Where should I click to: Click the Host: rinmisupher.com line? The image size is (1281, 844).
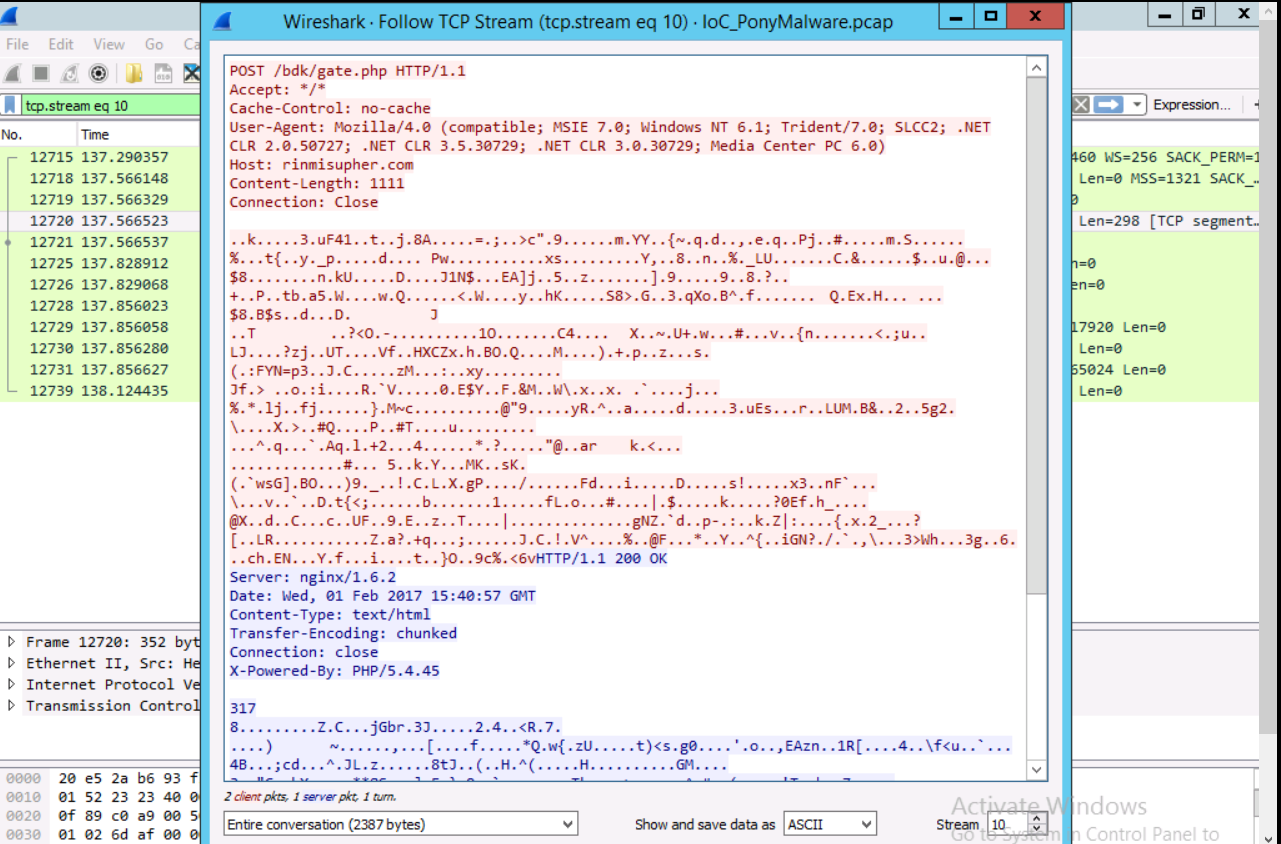pyautogui.click(x=321, y=164)
